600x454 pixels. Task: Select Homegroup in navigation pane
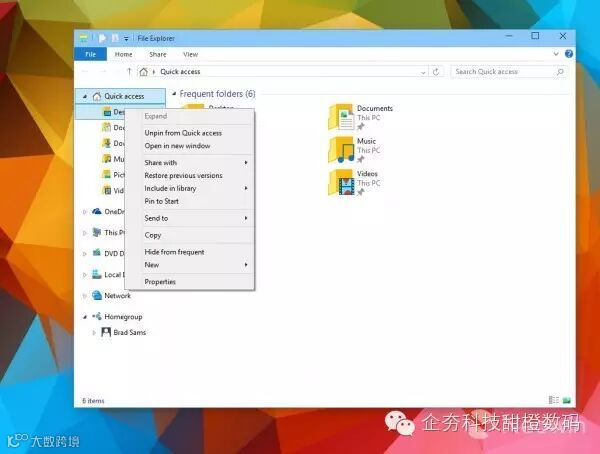click(123, 317)
